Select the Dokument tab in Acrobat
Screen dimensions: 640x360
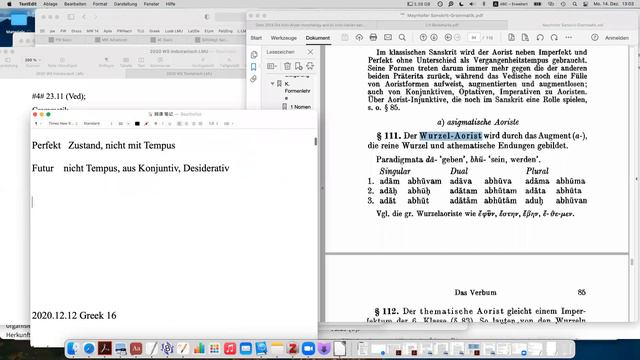318,38
